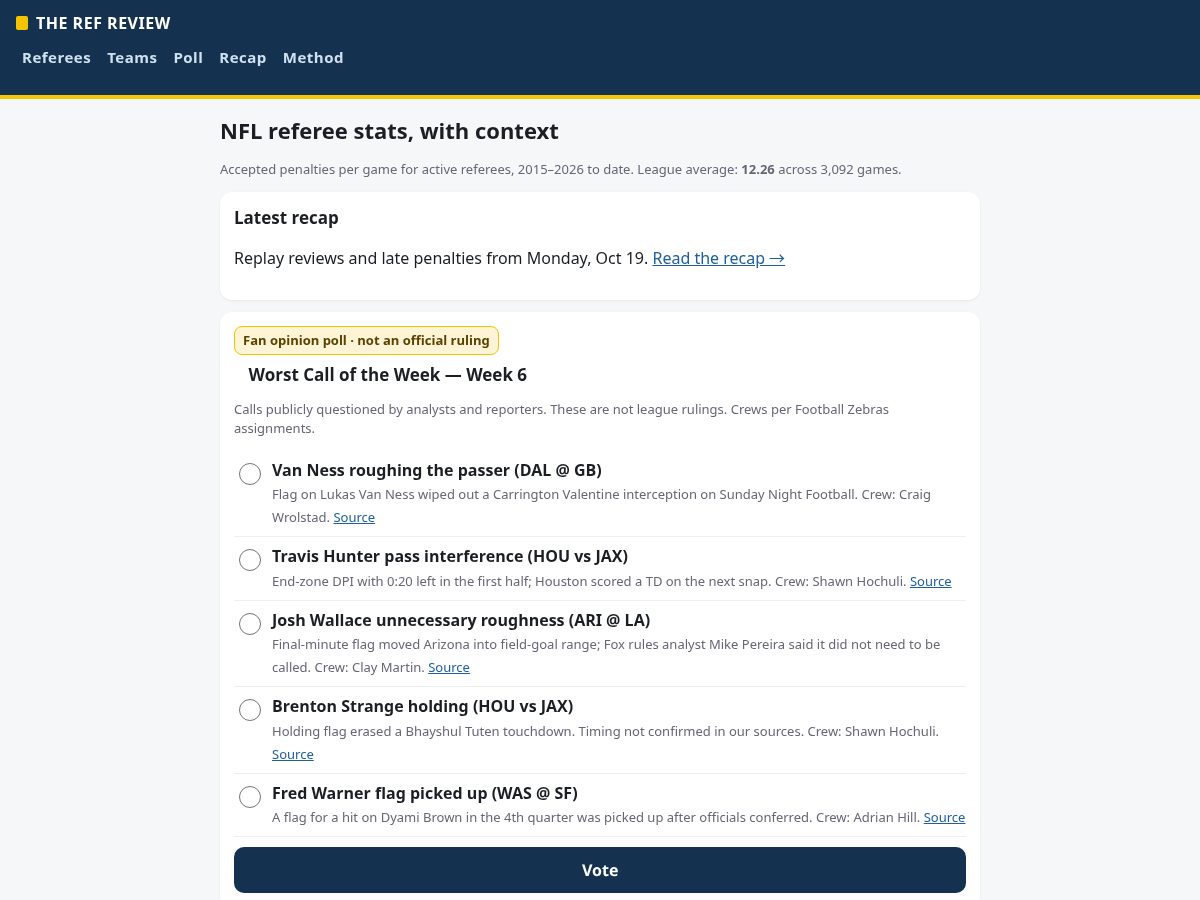Click the Van Ness roughing the passer title
This screenshot has height=900, width=1200.
tap(437, 470)
